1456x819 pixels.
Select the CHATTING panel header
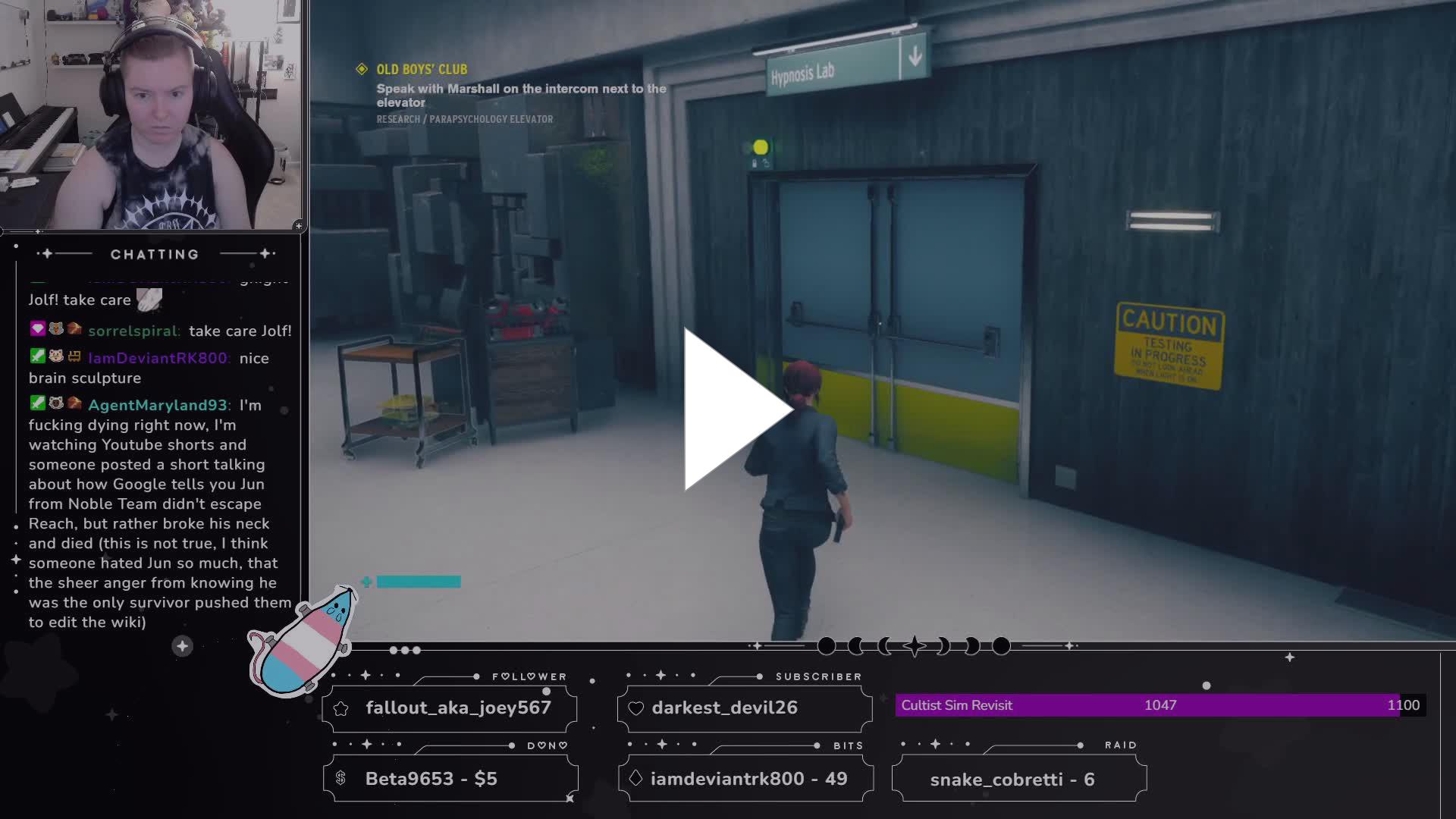(155, 254)
